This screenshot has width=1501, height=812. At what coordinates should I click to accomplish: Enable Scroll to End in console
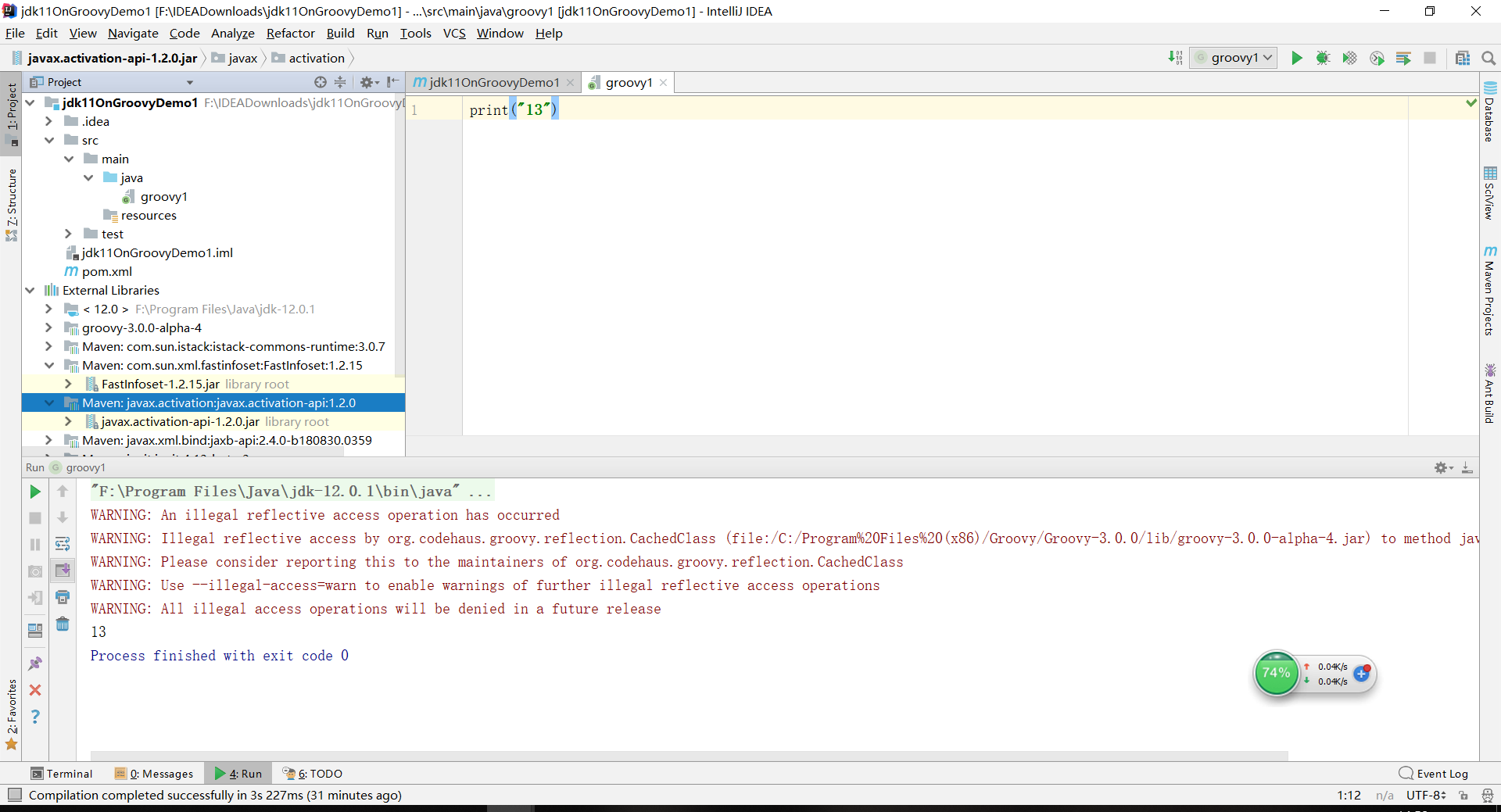pyautogui.click(x=63, y=571)
